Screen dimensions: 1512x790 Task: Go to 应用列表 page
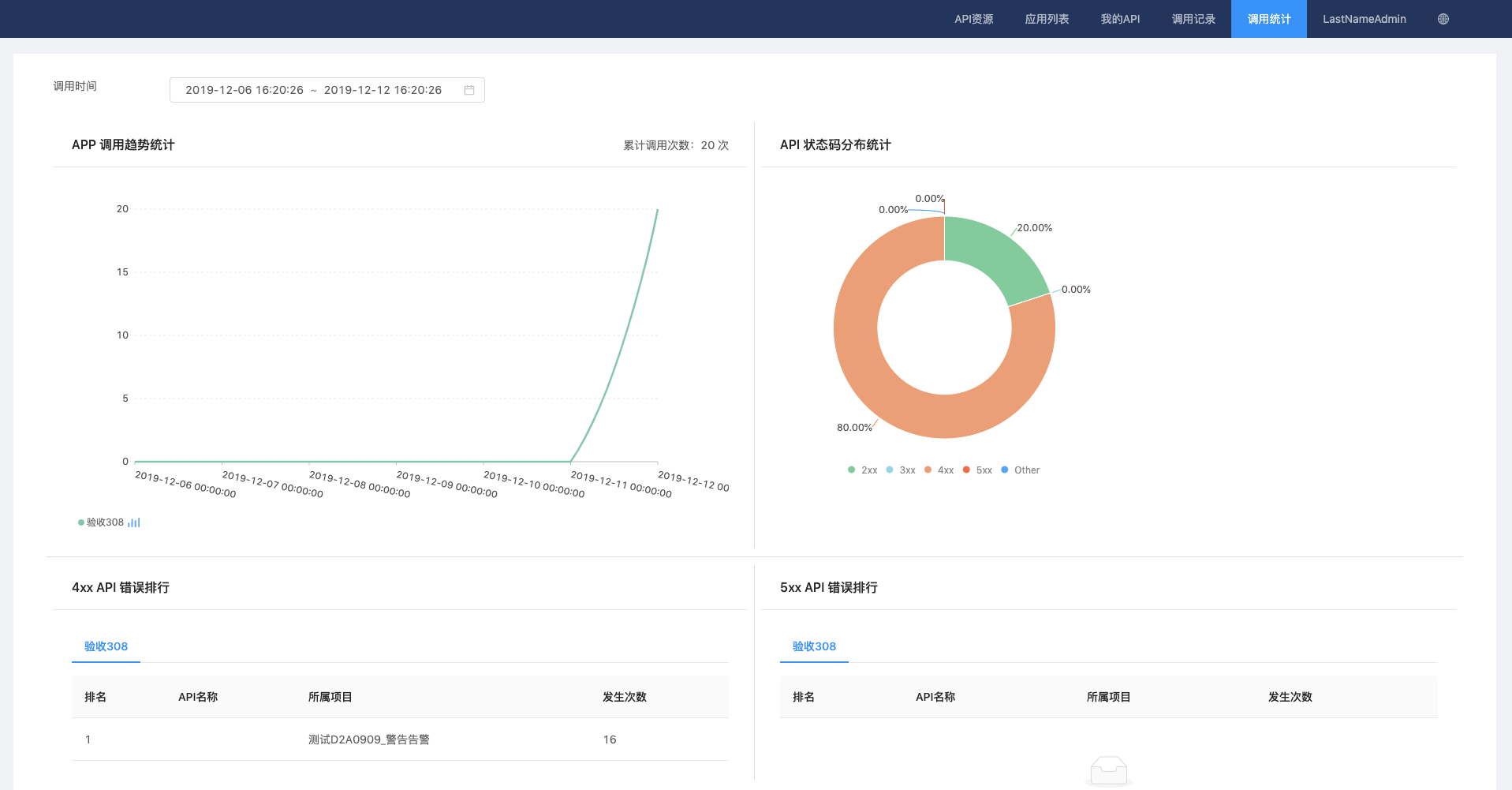[x=1047, y=19]
